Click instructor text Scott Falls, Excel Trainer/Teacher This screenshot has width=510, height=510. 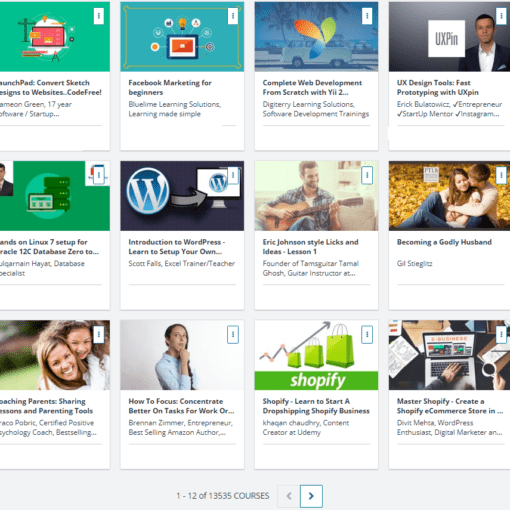click(x=182, y=264)
